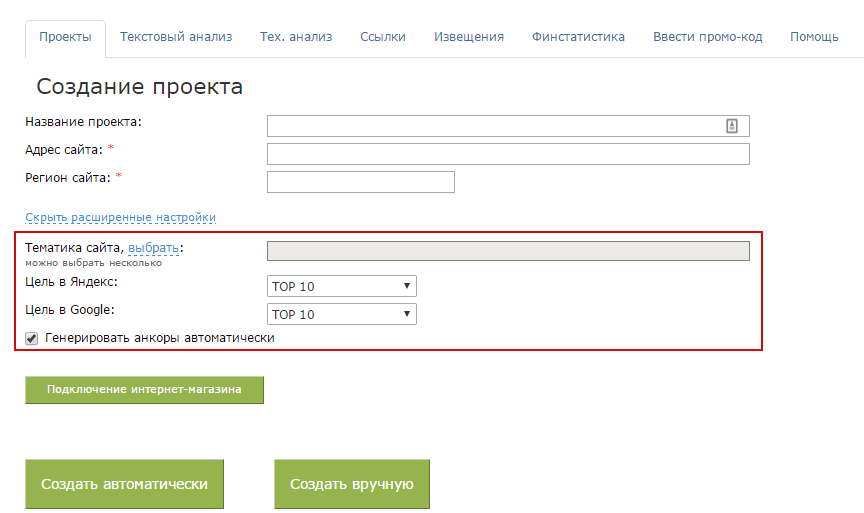Focus the 'Название проекта' text field

(495, 126)
